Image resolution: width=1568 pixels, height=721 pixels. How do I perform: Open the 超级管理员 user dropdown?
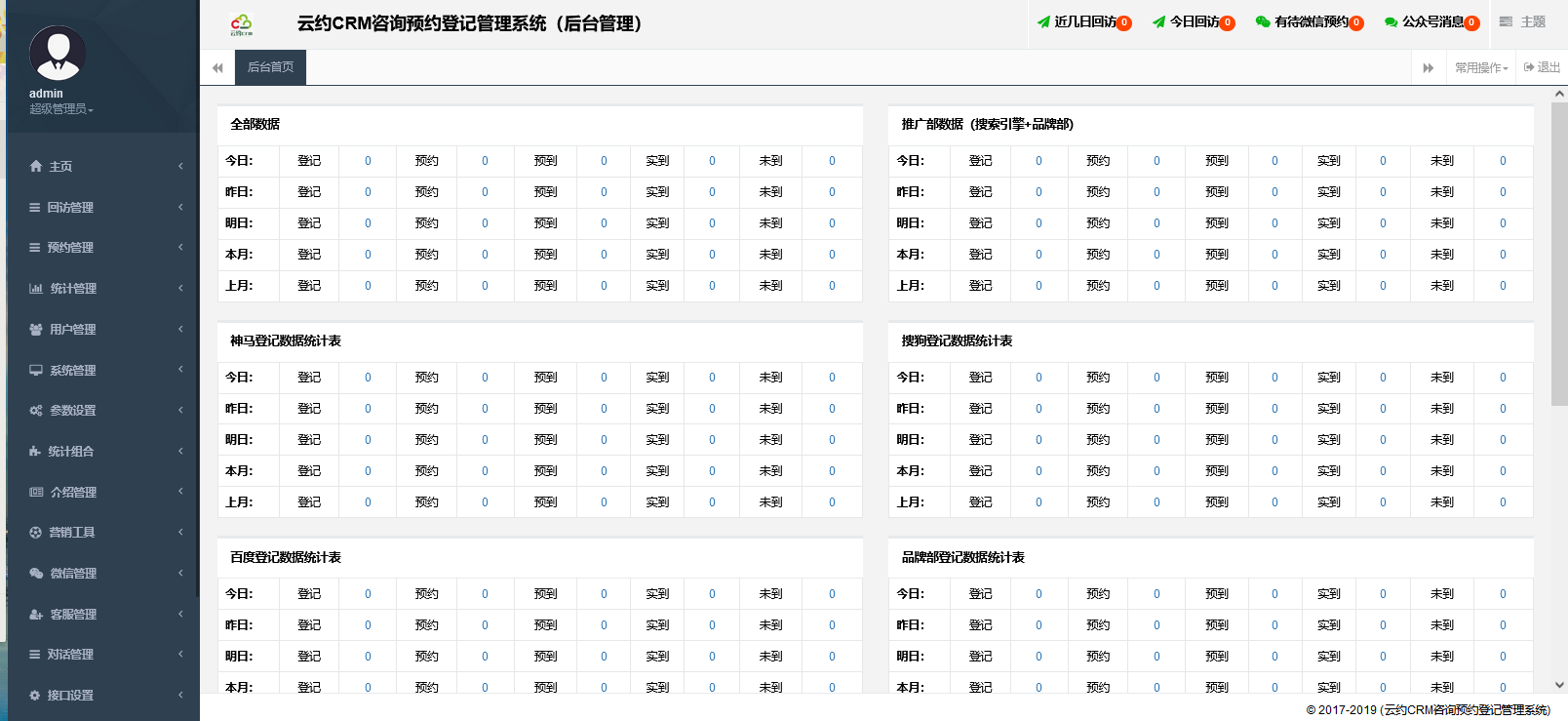[x=60, y=109]
